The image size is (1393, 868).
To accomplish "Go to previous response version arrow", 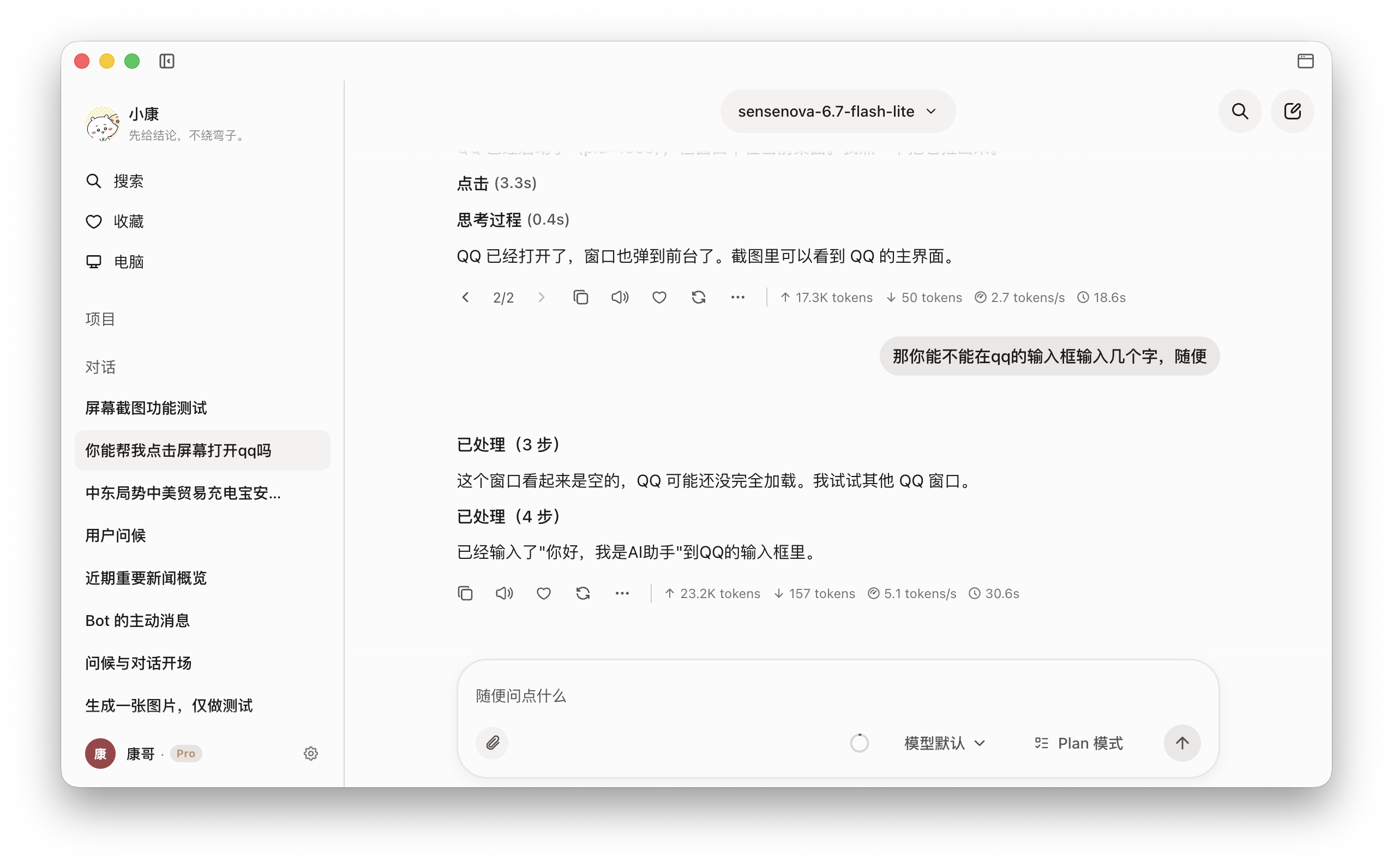I will (x=465, y=297).
